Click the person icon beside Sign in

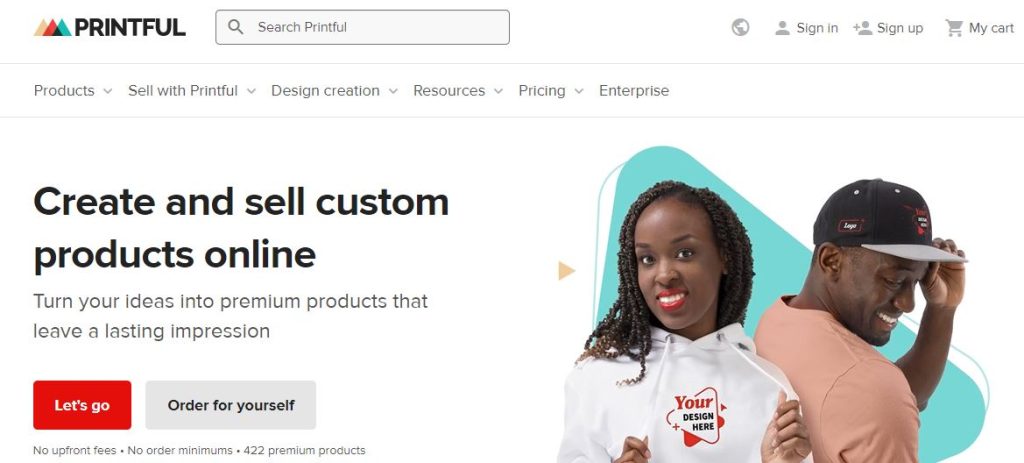(782, 28)
